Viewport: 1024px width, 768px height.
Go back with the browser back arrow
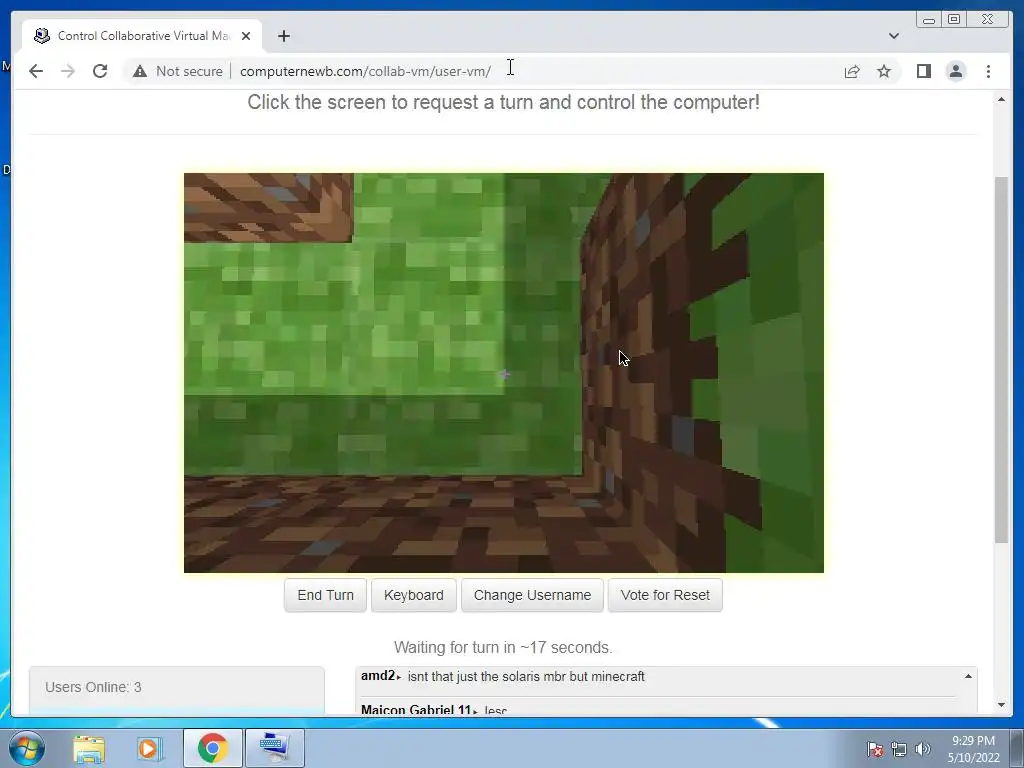[x=36, y=71]
